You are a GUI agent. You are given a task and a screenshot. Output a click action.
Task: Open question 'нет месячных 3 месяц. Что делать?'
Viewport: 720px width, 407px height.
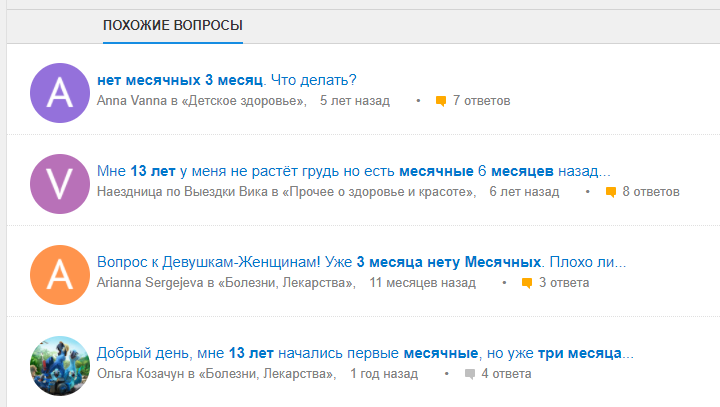pos(226,80)
